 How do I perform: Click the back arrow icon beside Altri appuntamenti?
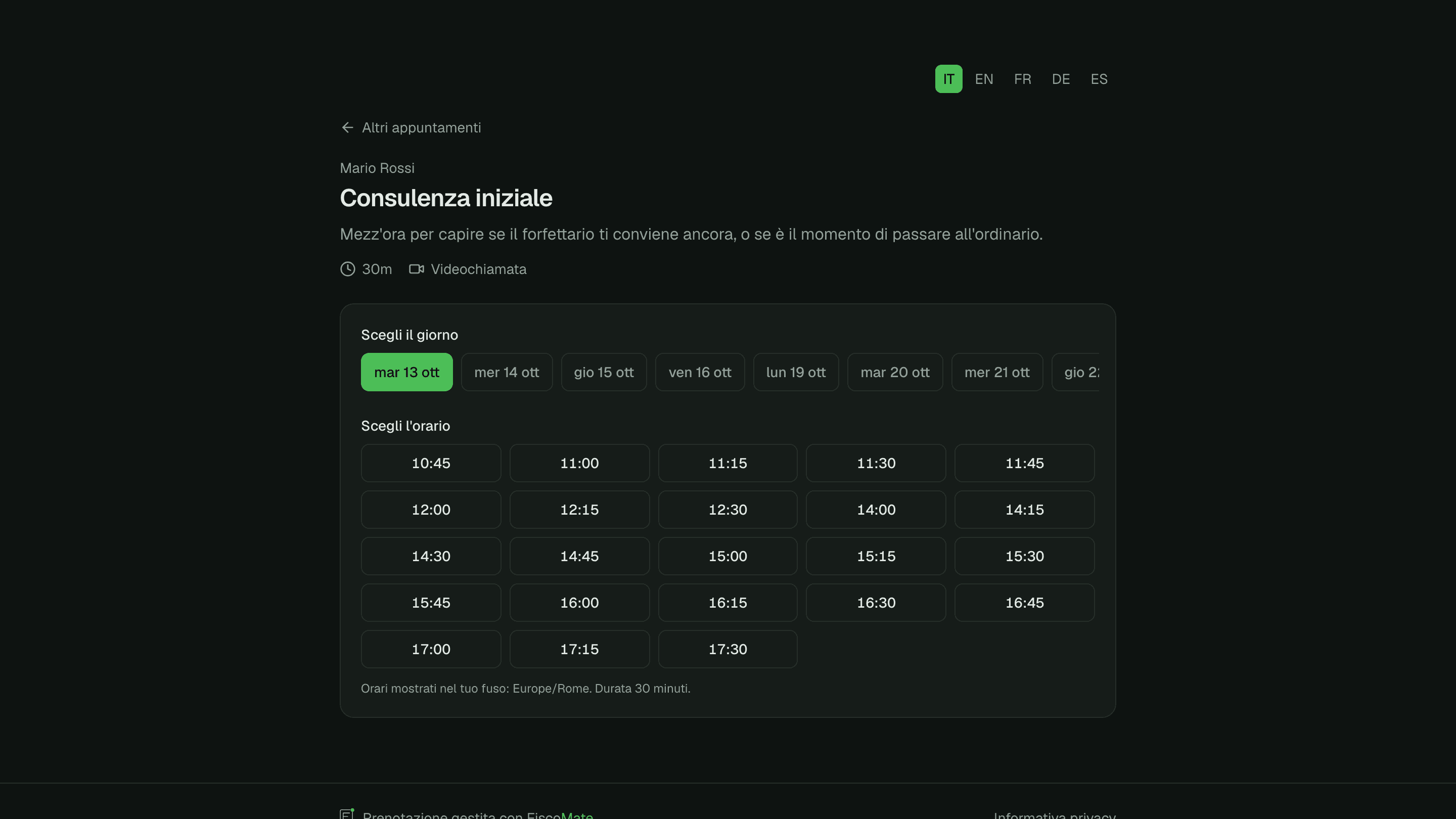pos(347,128)
